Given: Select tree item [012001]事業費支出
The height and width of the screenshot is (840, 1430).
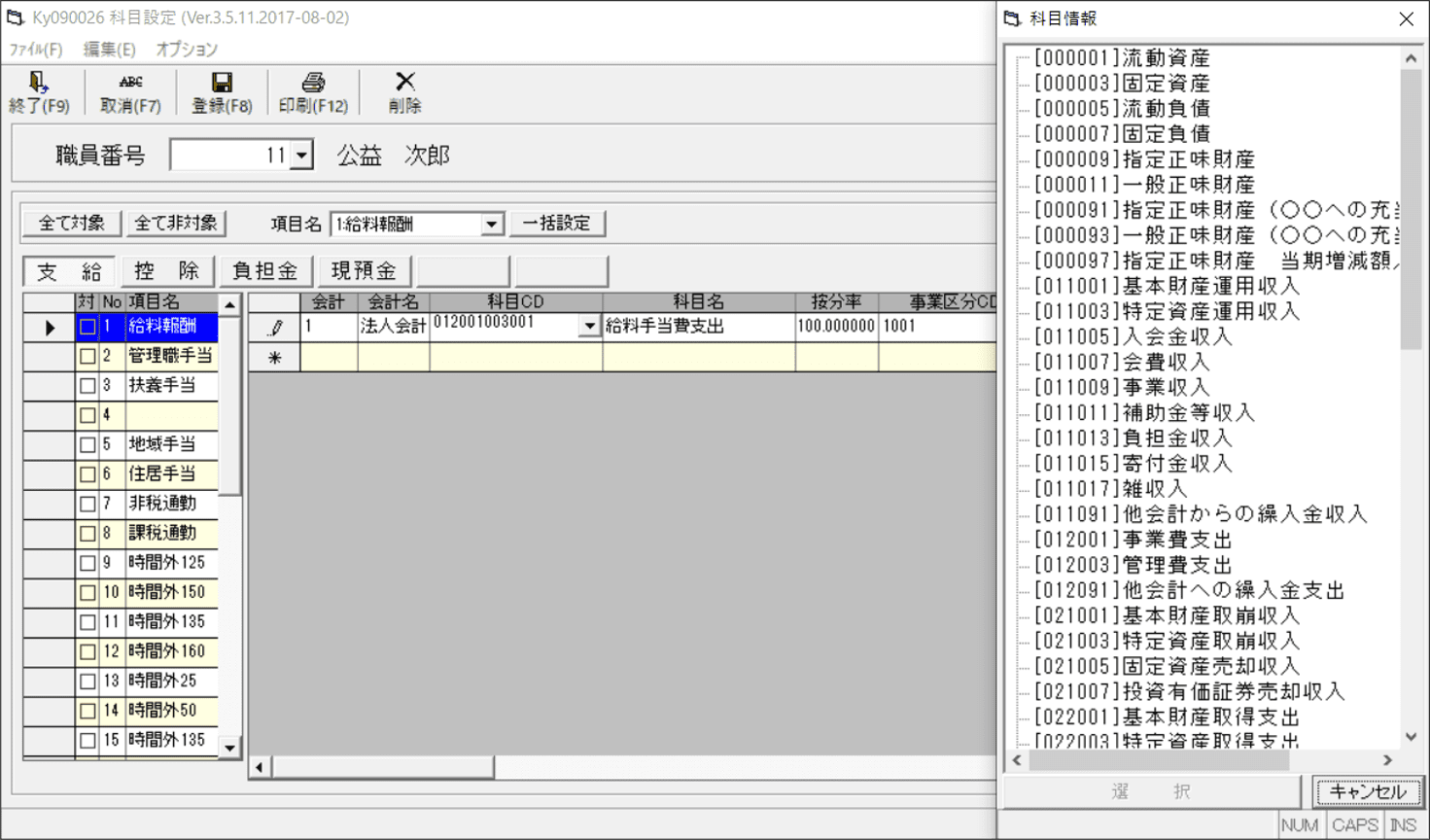Looking at the screenshot, I should (x=1133, y=540).
